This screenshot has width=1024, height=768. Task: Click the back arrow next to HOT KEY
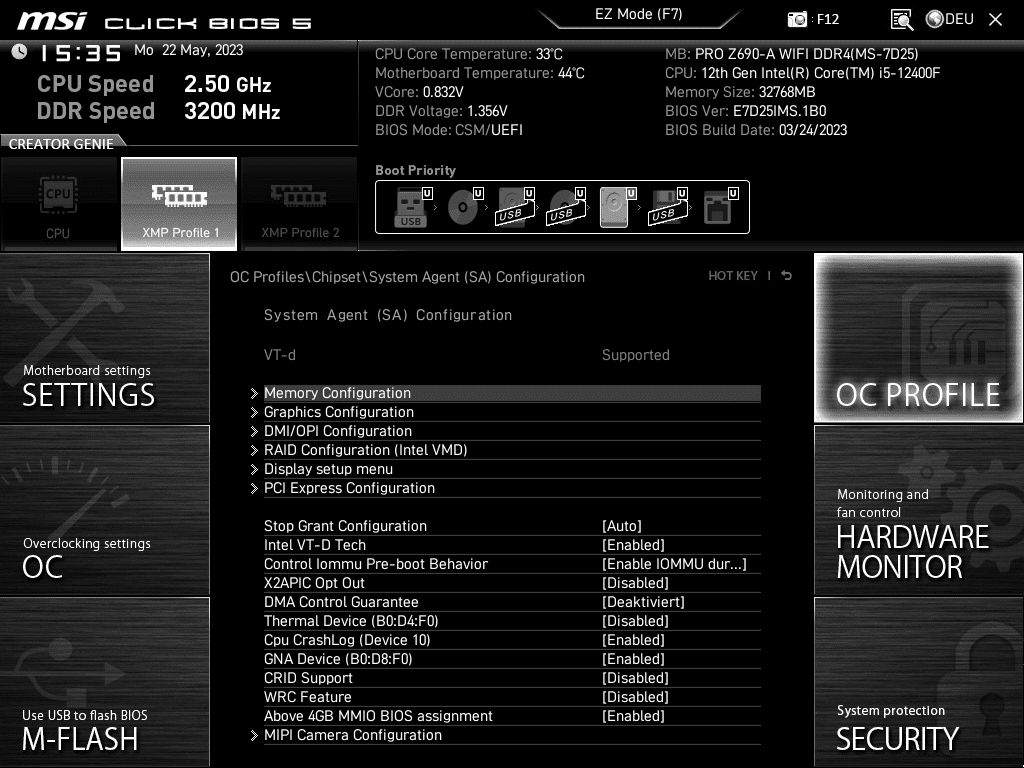pyautogui.click(x=786, y=276)
